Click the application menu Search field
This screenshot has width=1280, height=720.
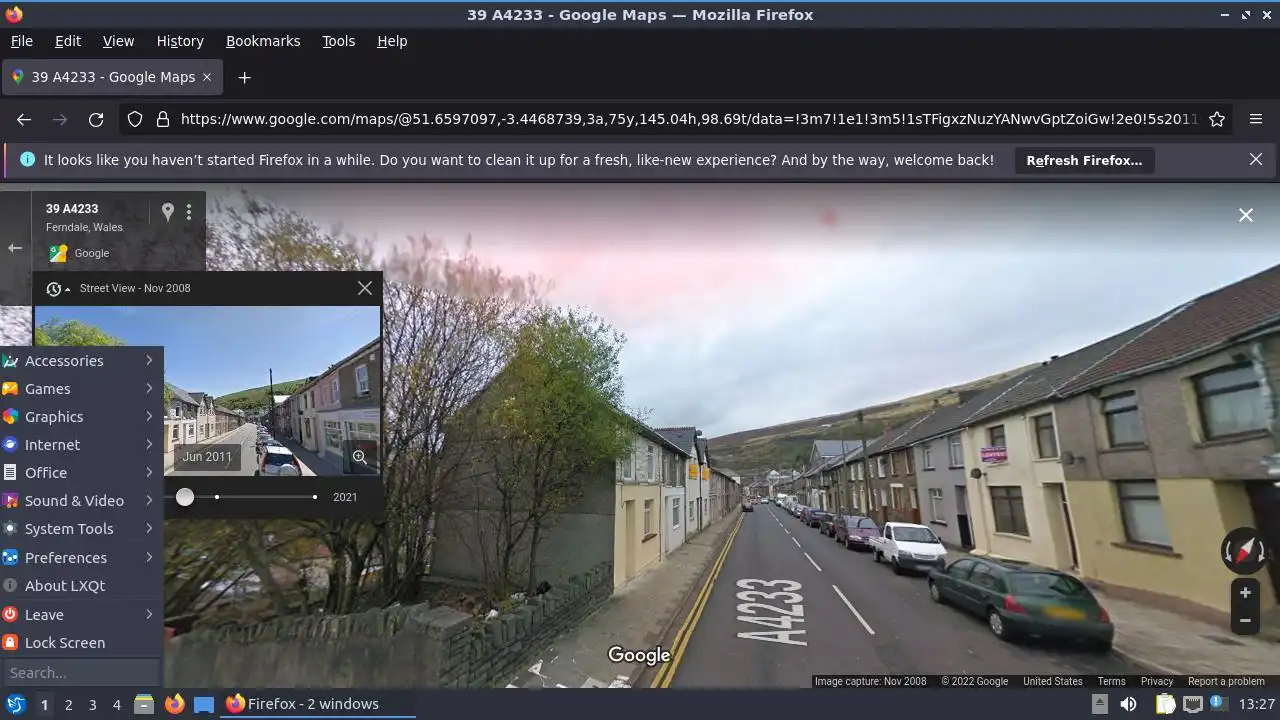(81, 673)
